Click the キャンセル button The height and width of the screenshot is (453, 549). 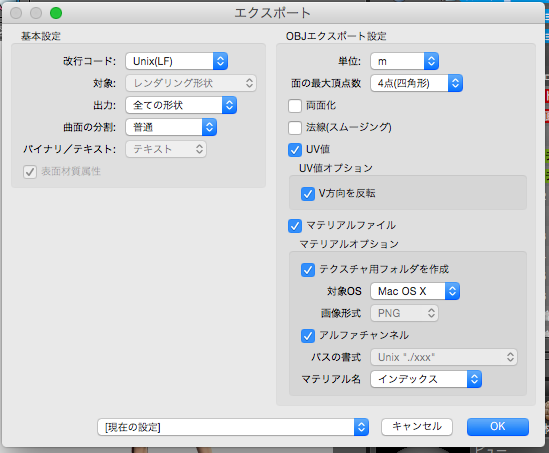click(417, 427)
